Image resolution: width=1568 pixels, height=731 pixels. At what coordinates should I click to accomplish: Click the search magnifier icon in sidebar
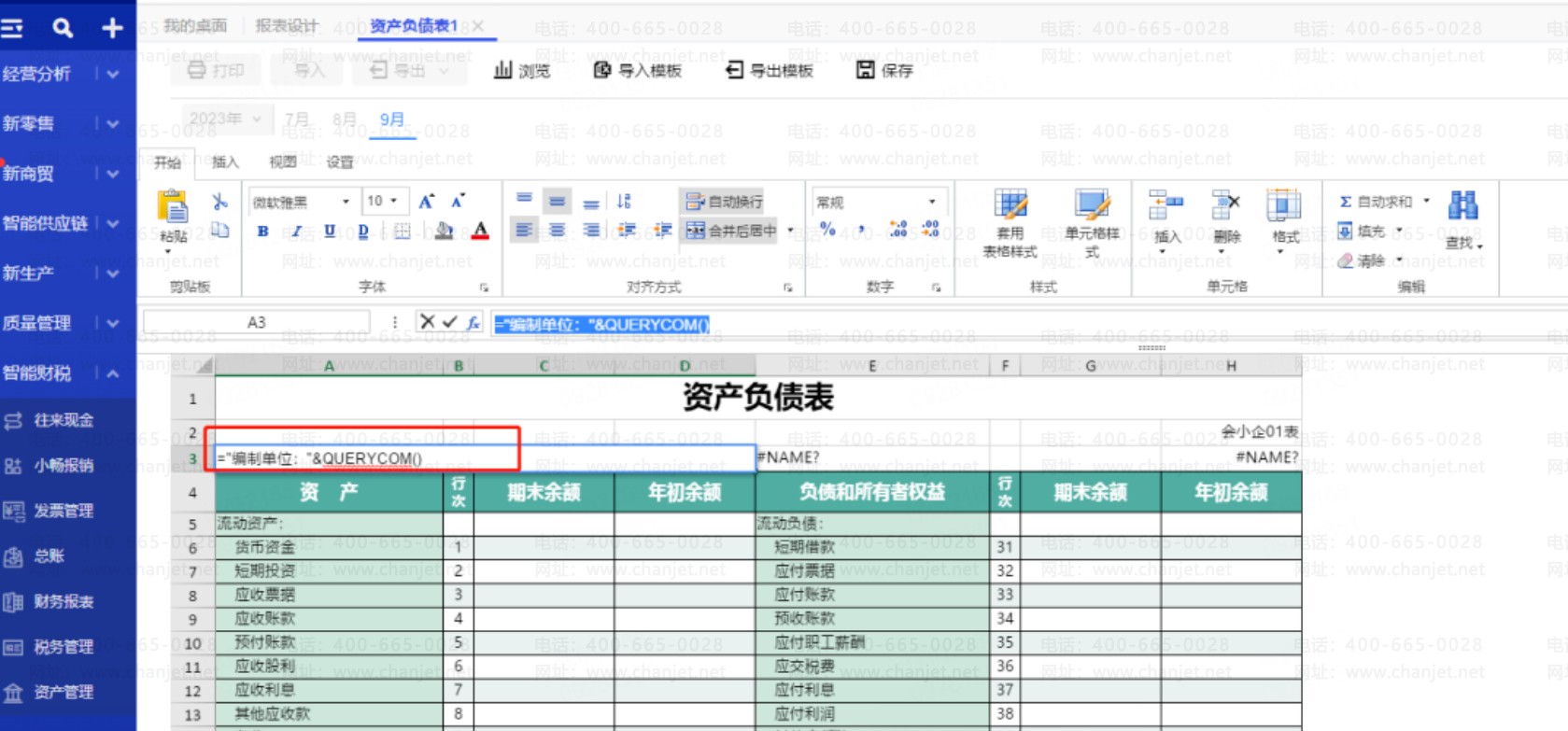coord(63,28)
